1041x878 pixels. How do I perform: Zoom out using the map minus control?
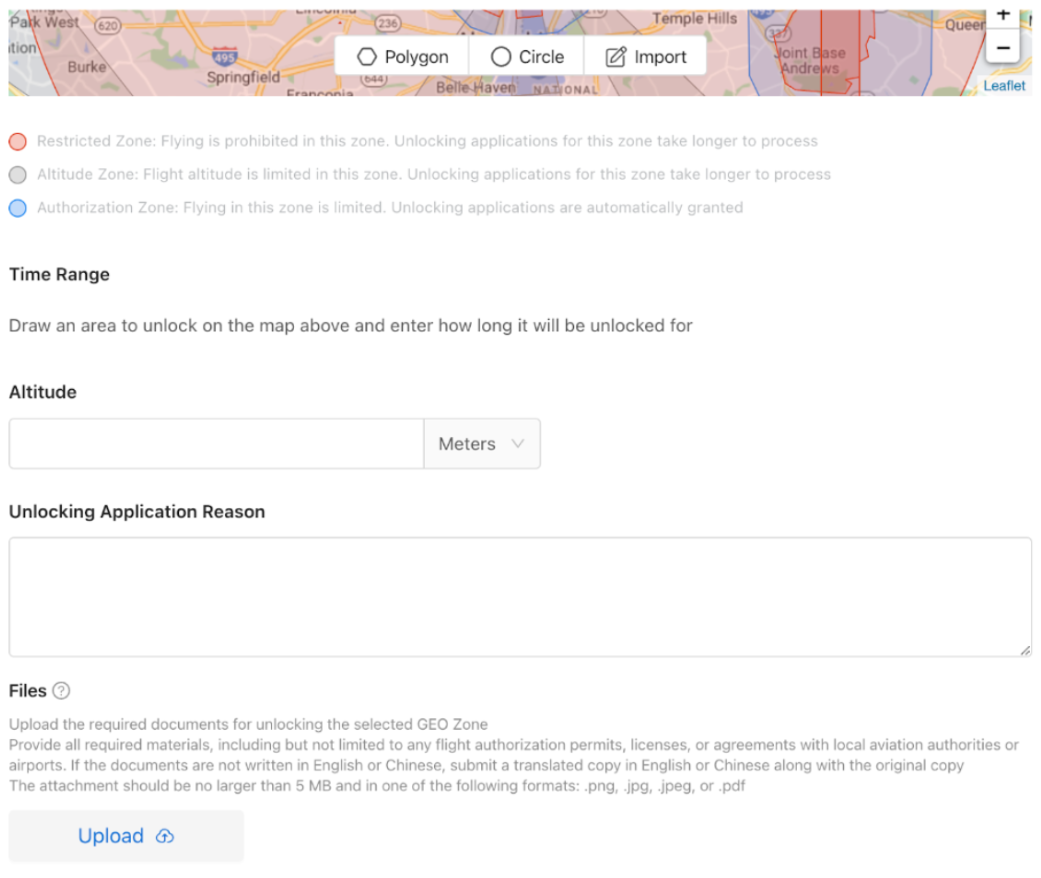coord(1002,47)
